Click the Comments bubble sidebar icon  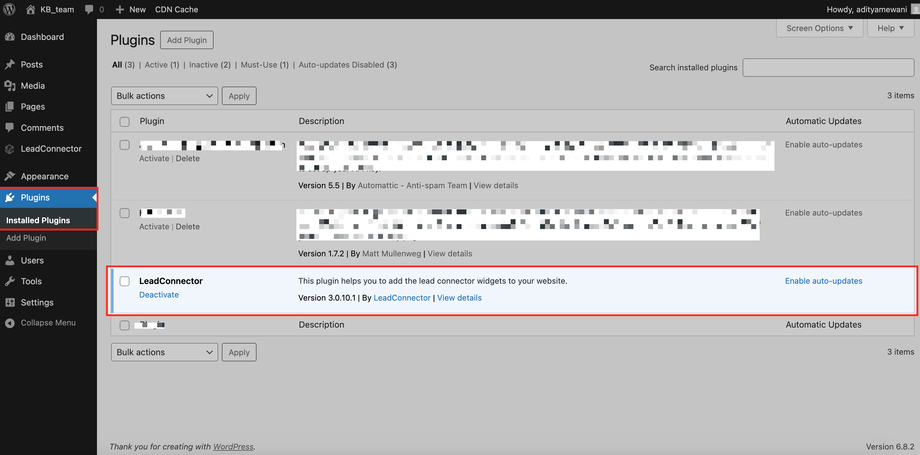[x=10, y=128]
